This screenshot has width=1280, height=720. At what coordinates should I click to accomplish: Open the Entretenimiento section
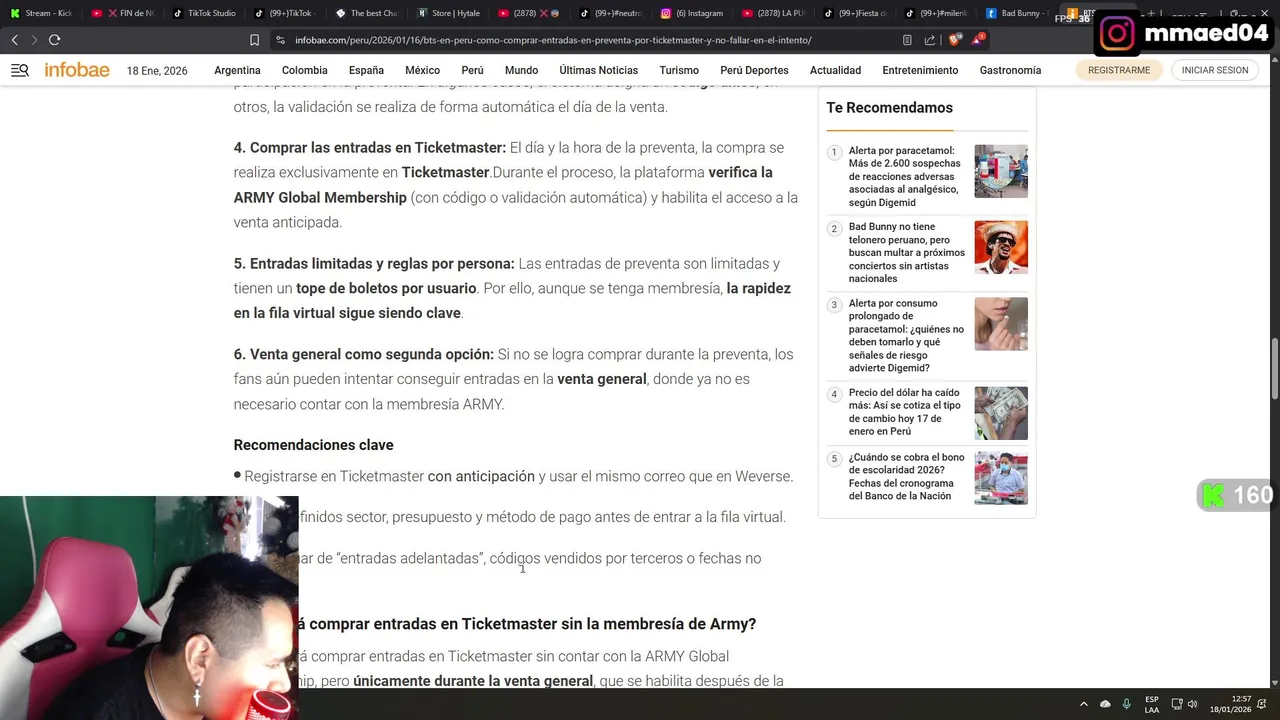tap(920, 70)
